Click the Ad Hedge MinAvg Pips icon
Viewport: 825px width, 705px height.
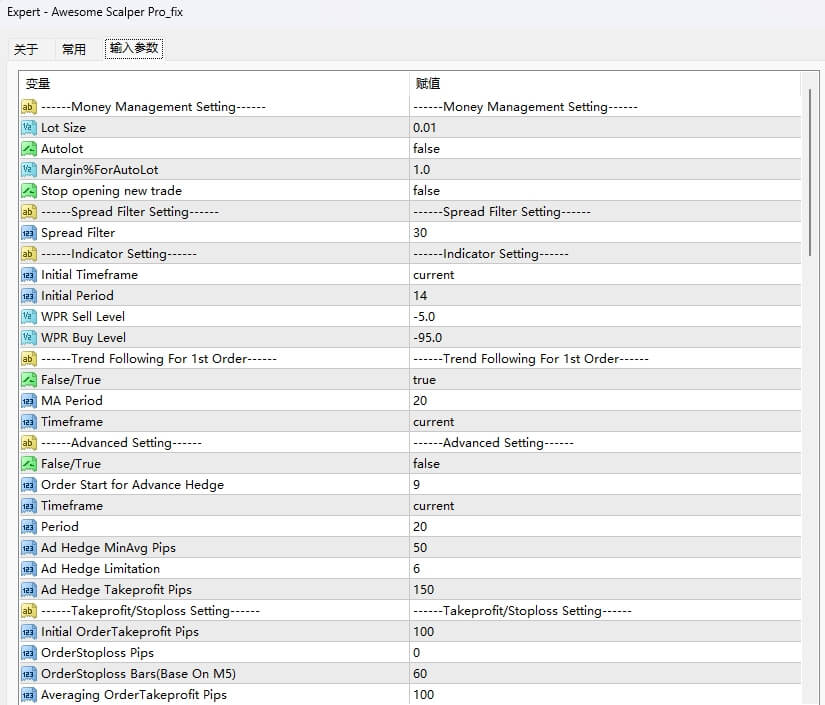tap(28, 548)
